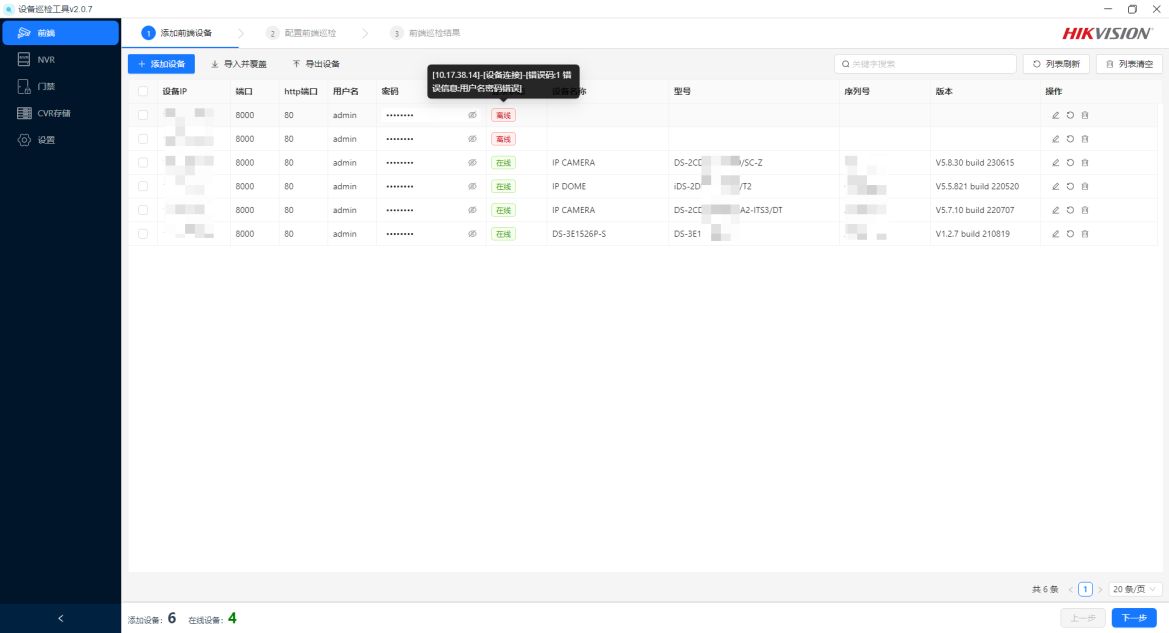Edit the first offline device row
The width and height of the screenshot is (1169, 633).
1056,116
